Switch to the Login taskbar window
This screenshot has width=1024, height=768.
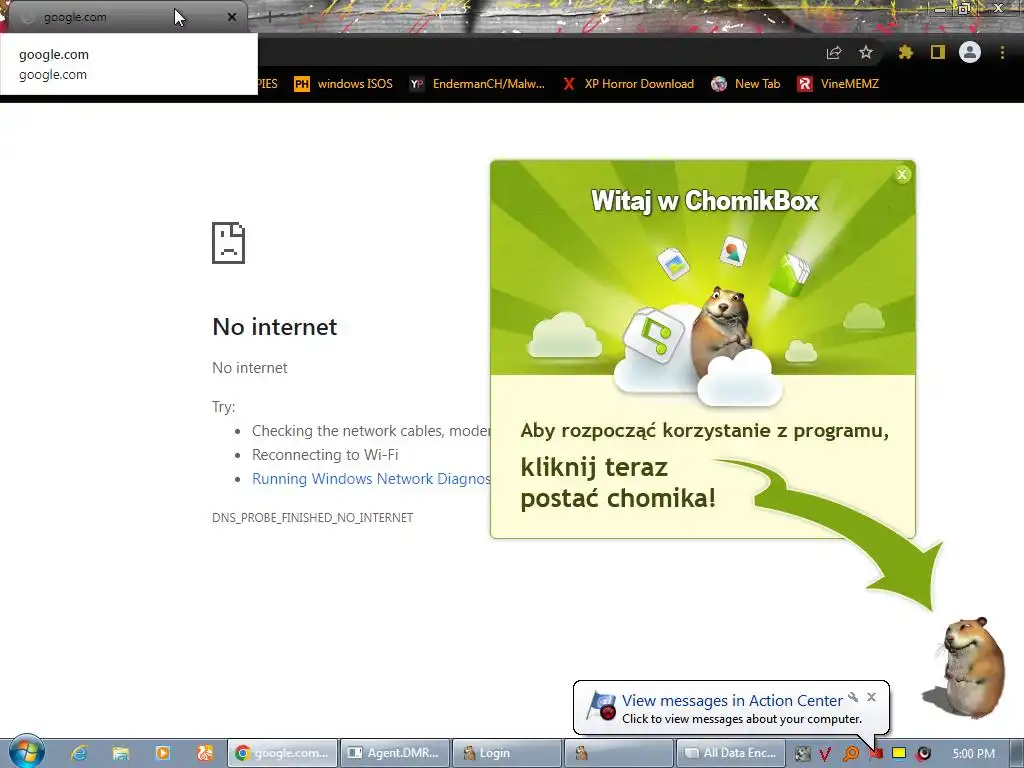[507, 753]
